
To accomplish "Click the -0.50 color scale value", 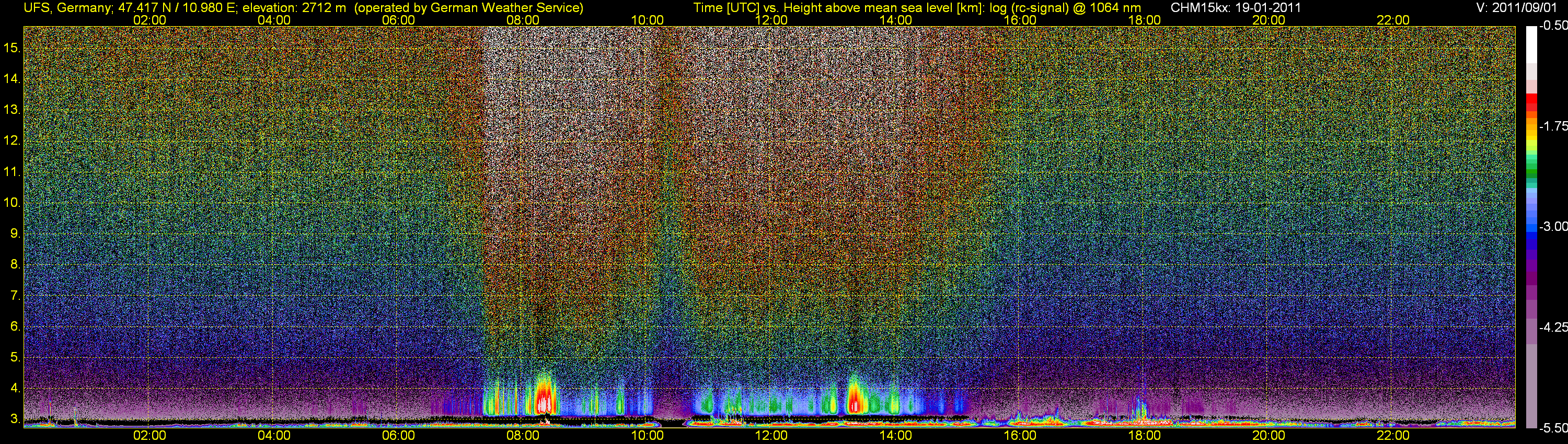I will (1553, 26).
